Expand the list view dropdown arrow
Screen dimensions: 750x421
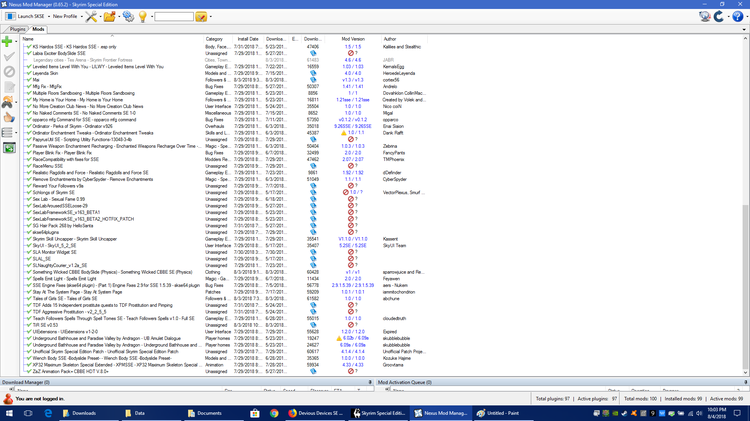click(16, 133)
